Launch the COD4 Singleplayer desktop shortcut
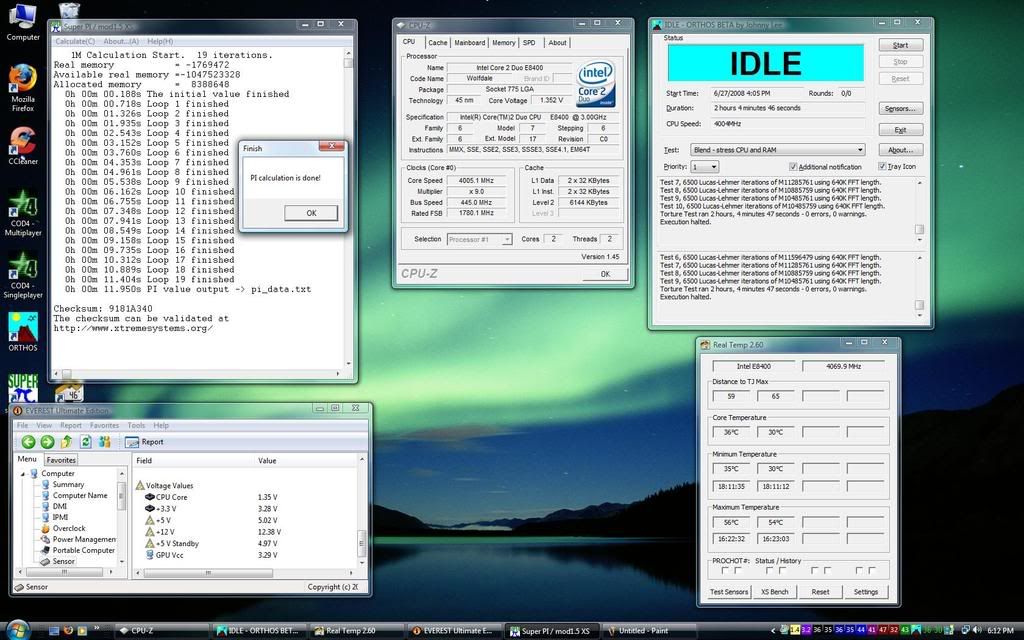1024x640 pixels. pyautogui.click(x=23, y=275)
